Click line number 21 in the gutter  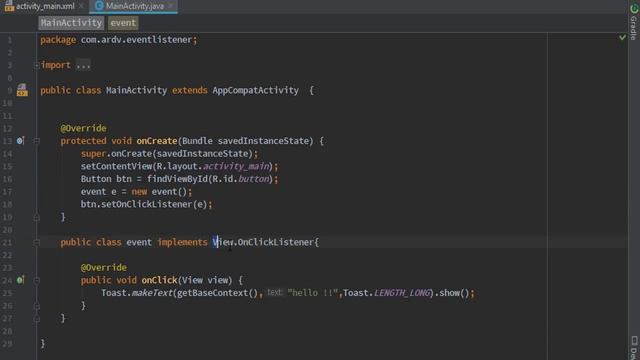[7, 242]
